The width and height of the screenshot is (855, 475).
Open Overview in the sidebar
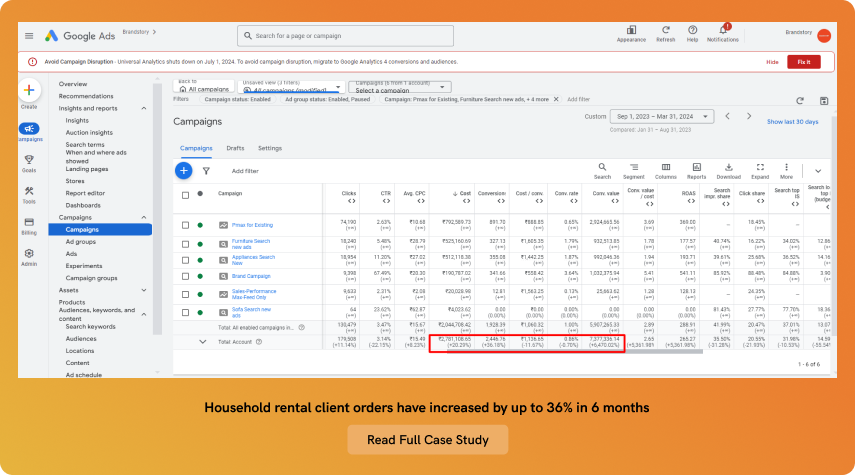click(x=73, y=84)
